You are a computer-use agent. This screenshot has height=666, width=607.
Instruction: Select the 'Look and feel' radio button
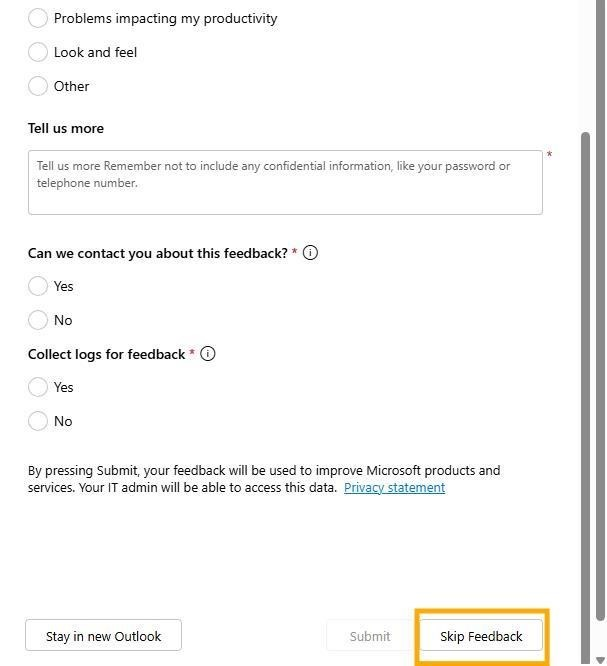[x=37, y=52]
